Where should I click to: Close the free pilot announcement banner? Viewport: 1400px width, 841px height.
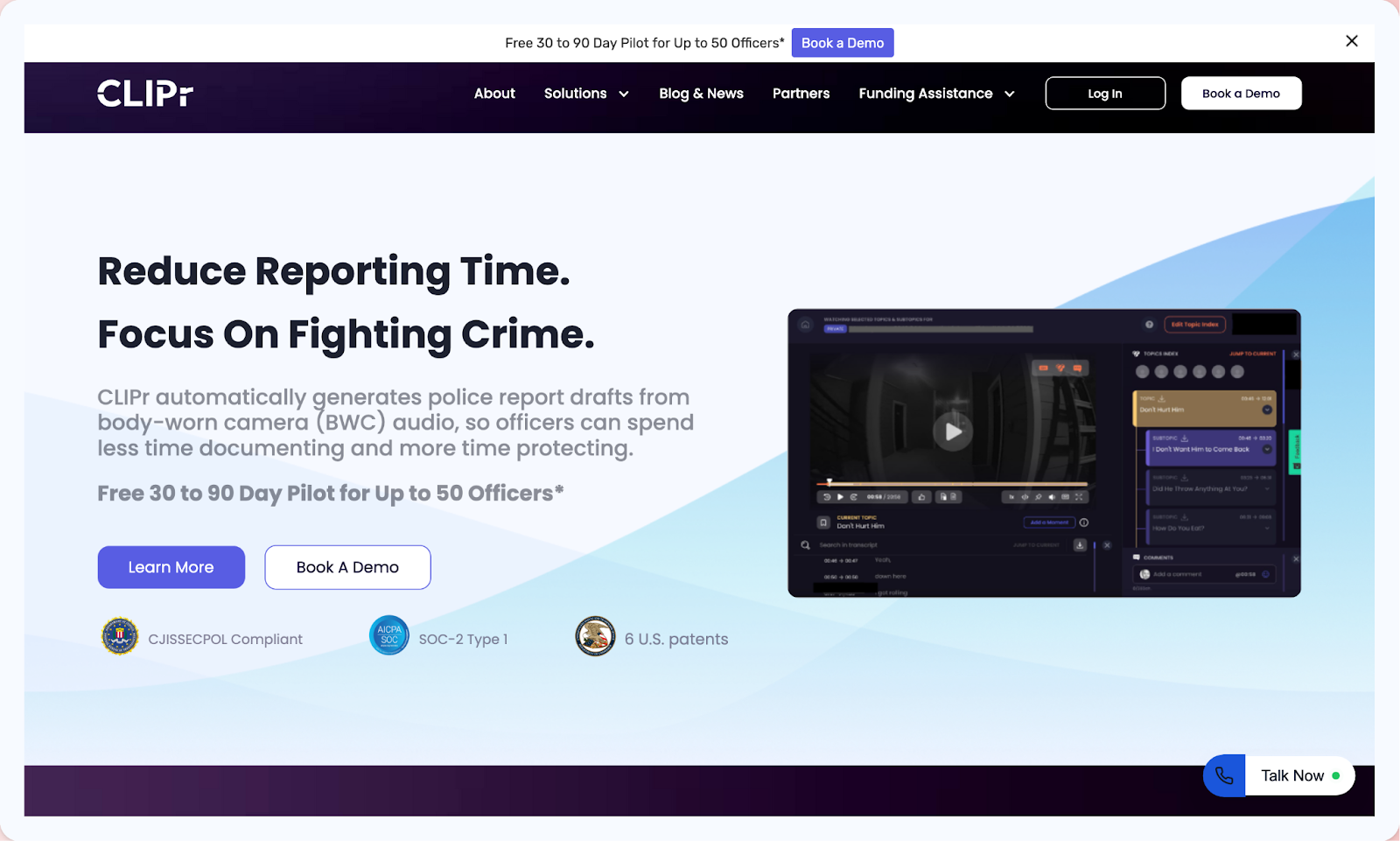[x=1352, y=41]
